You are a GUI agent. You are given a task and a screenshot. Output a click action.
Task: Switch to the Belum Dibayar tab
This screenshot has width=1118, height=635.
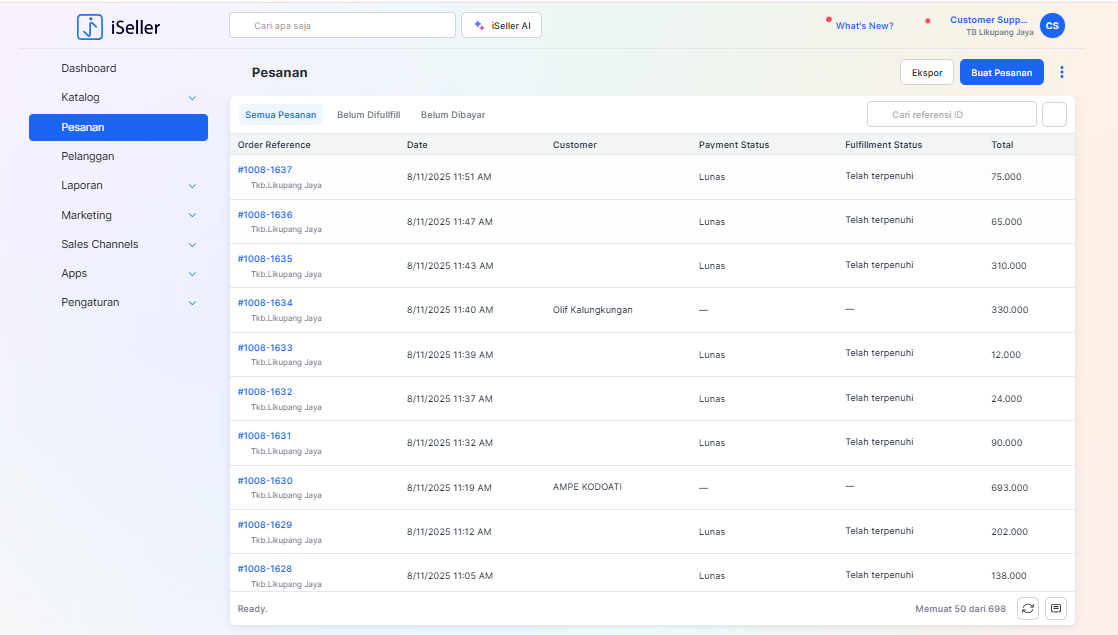(453, 115)
